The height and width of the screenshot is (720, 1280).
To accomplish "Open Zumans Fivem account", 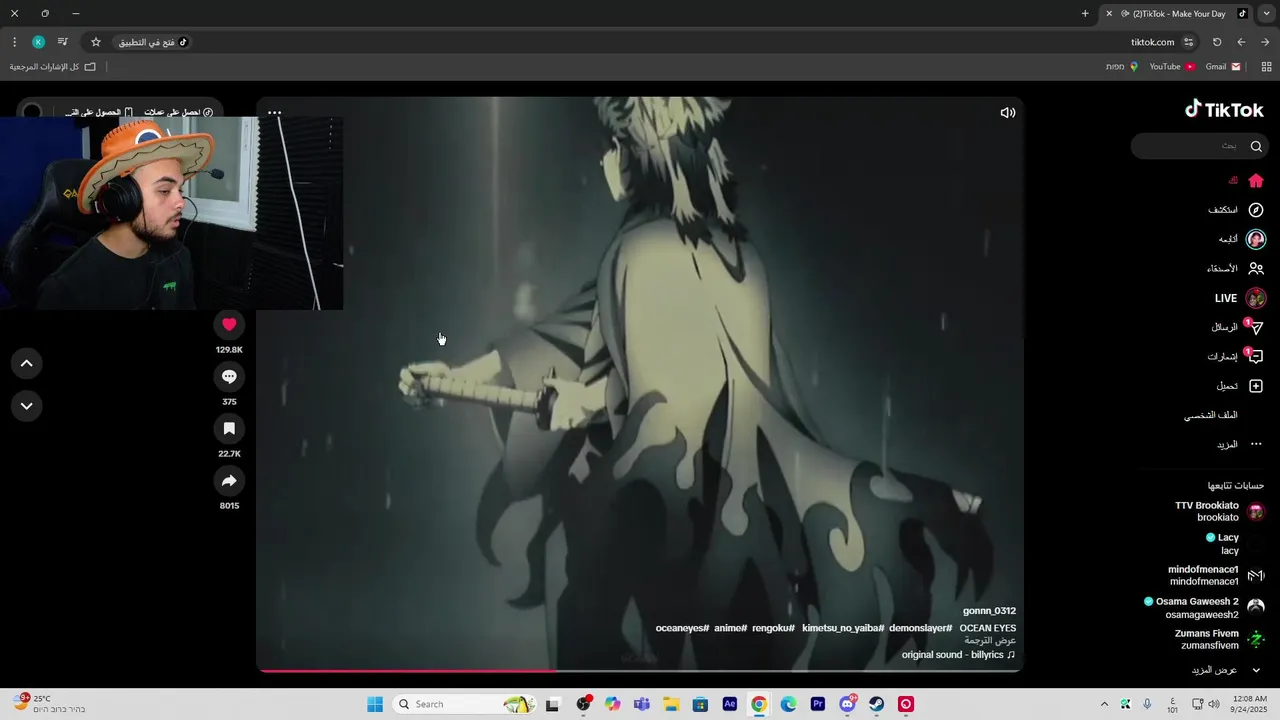I will [1220, 640].
